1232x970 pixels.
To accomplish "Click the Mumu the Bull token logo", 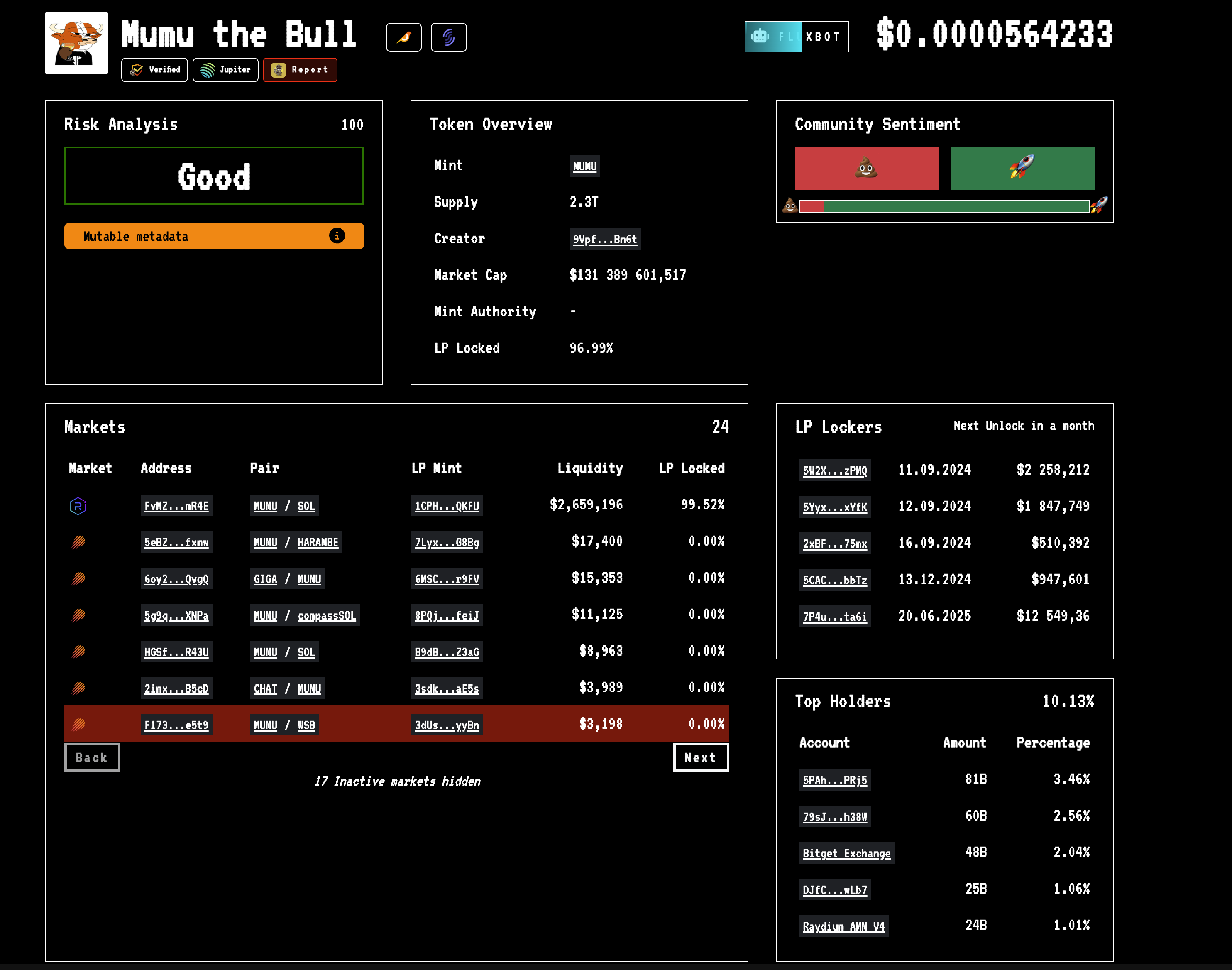I will point(76,43).
